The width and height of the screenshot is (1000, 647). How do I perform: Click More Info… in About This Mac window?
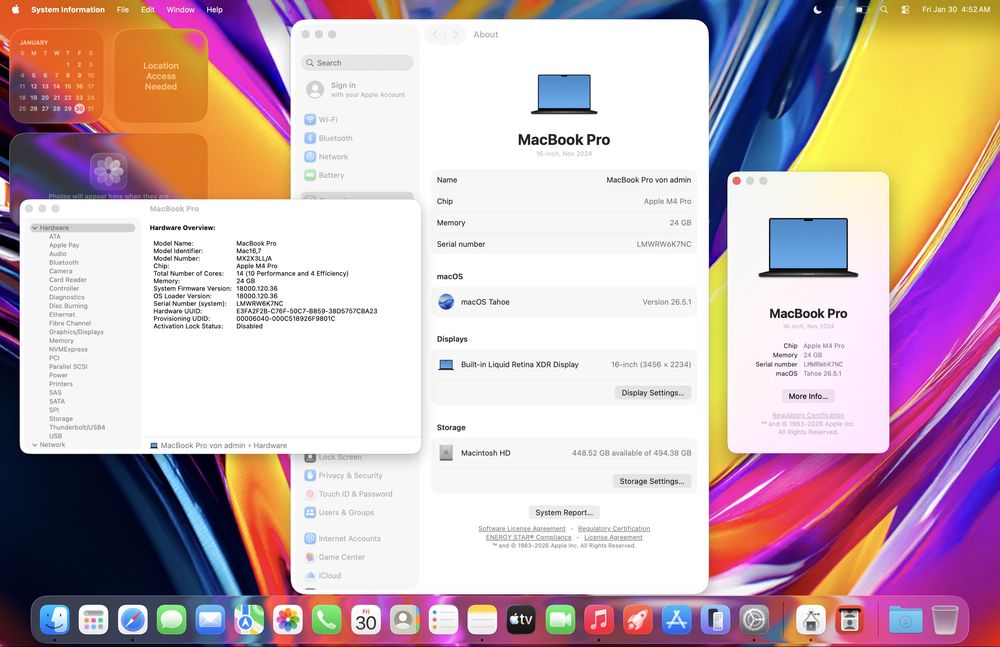coord(808,396)
